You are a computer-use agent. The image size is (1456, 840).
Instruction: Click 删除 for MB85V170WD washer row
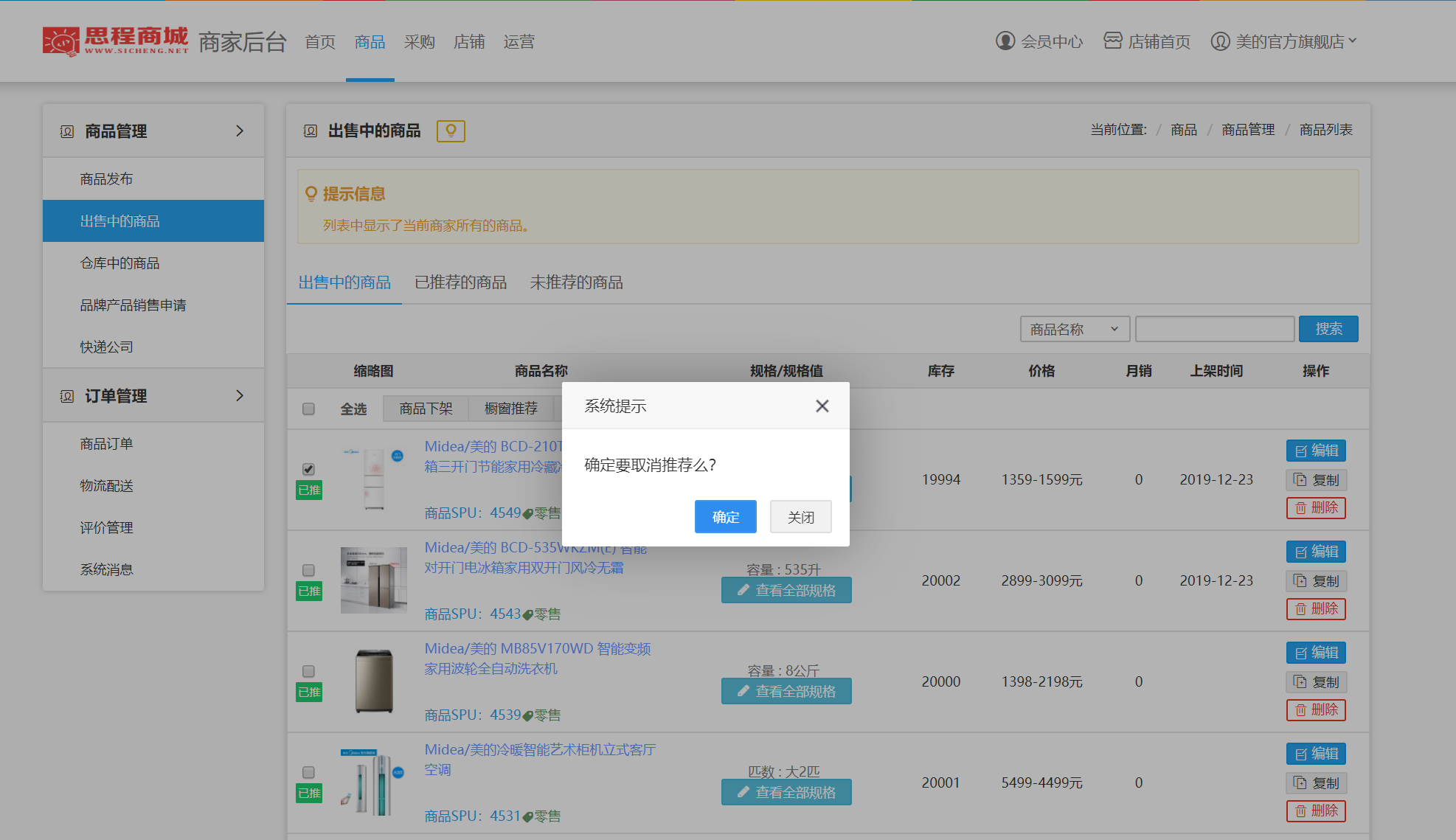1316,710
